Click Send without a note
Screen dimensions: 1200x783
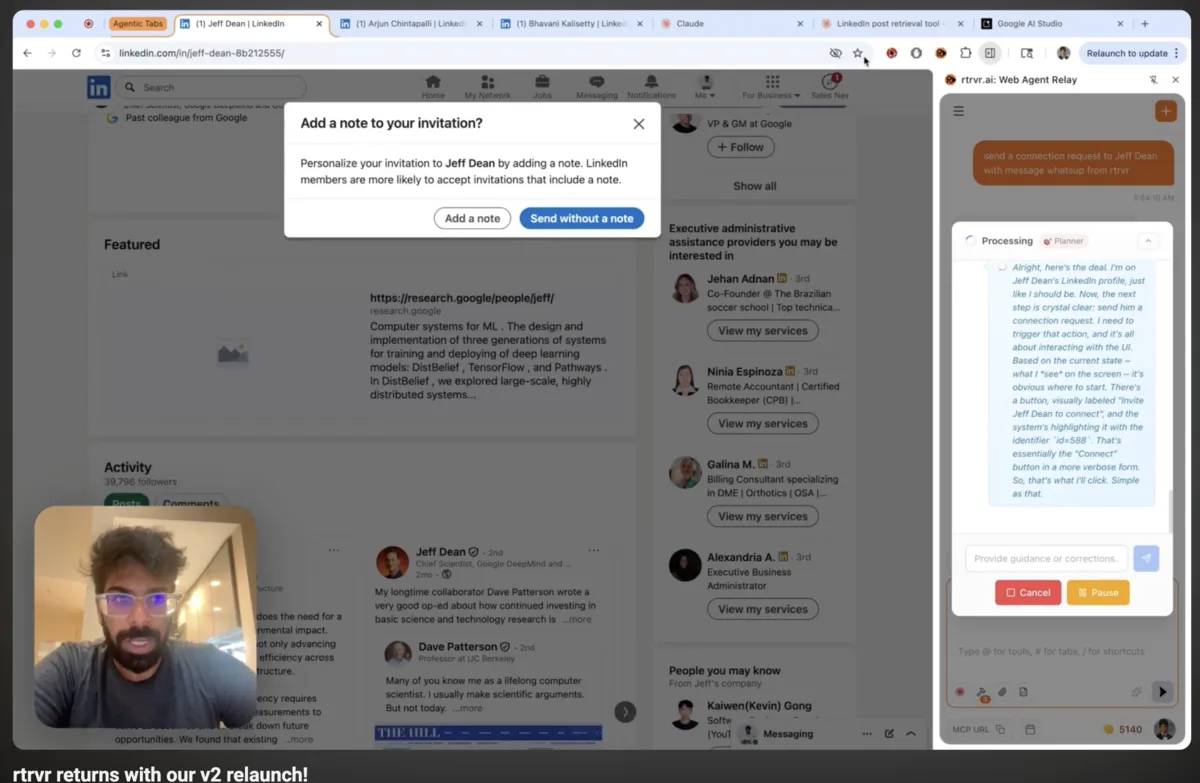[x=582, y=218]
